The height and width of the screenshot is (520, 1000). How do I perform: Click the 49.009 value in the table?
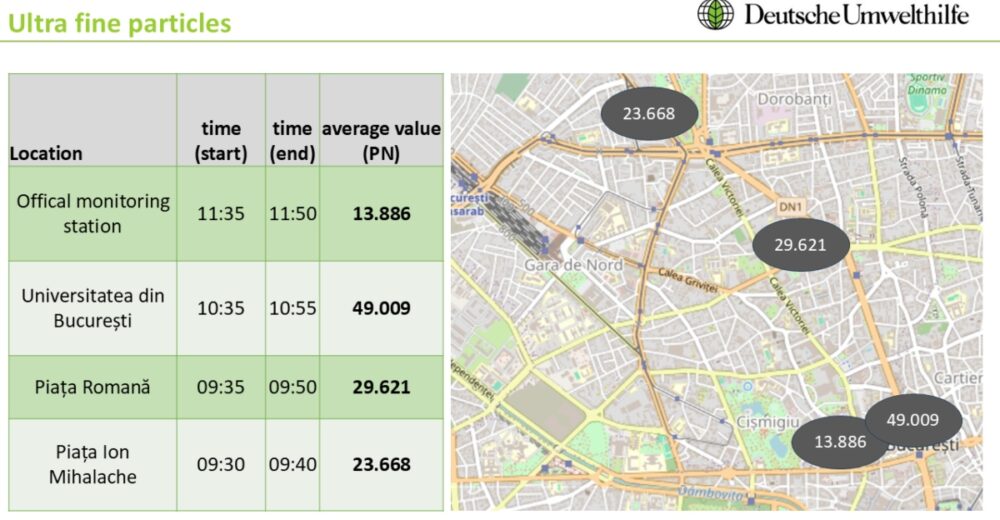(381, 308)
